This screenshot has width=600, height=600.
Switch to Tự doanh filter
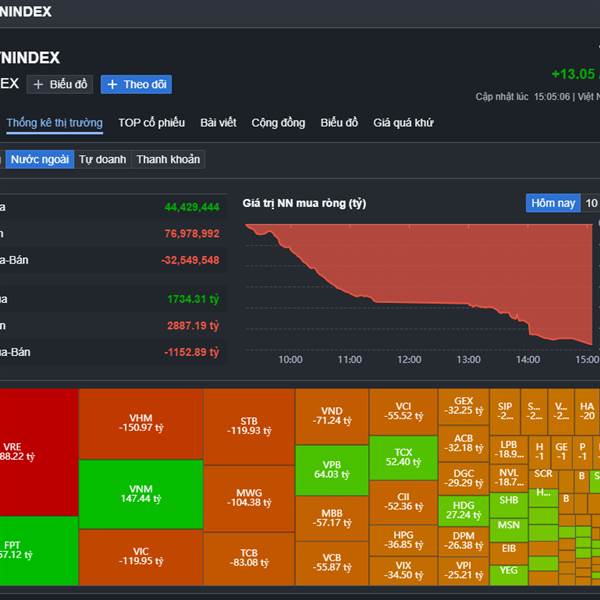(103, 159)
